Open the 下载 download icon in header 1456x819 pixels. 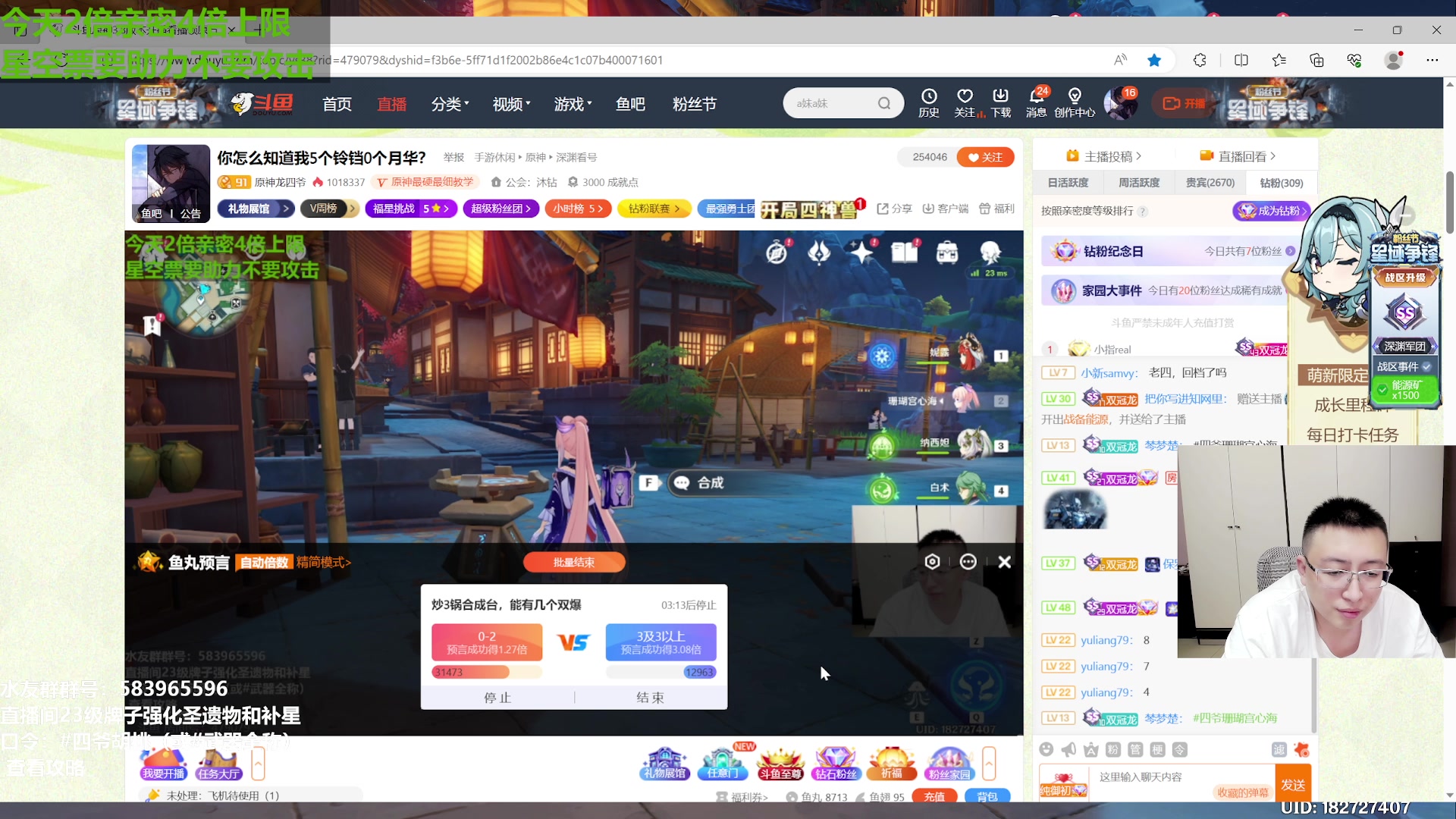1001,102
